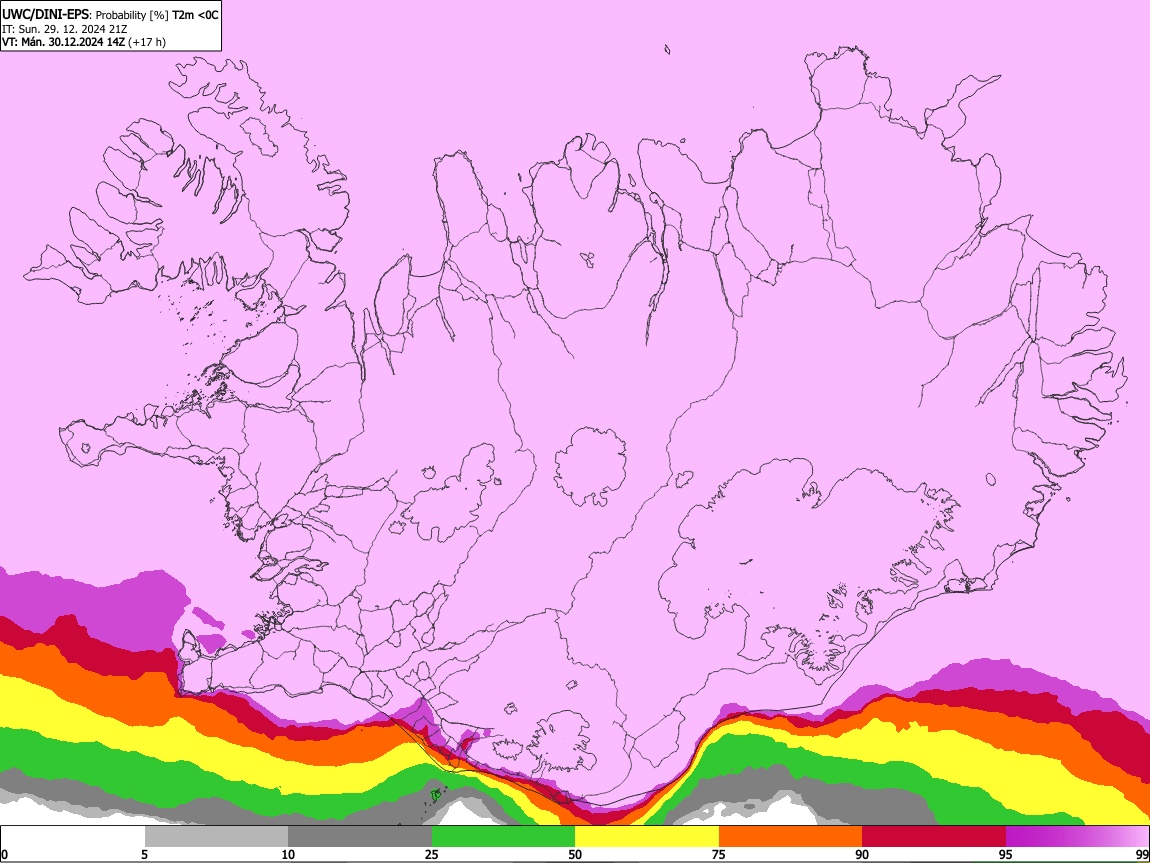Click the dark gray 10–25% legend band
This screenshot has width=1150, height=863.
tap(360, 837)
